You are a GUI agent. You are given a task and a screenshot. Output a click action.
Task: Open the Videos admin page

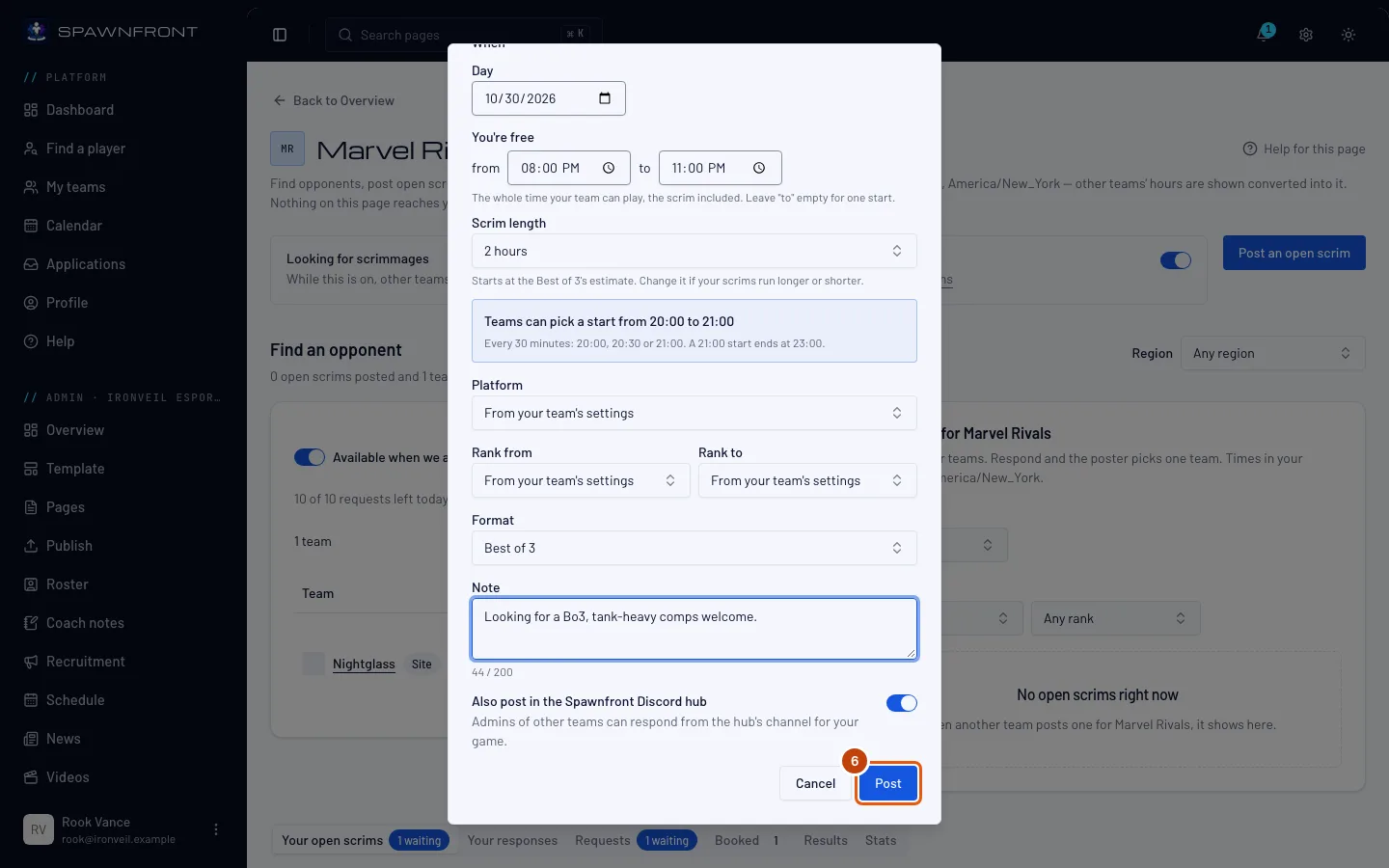[x=123, y=777]
